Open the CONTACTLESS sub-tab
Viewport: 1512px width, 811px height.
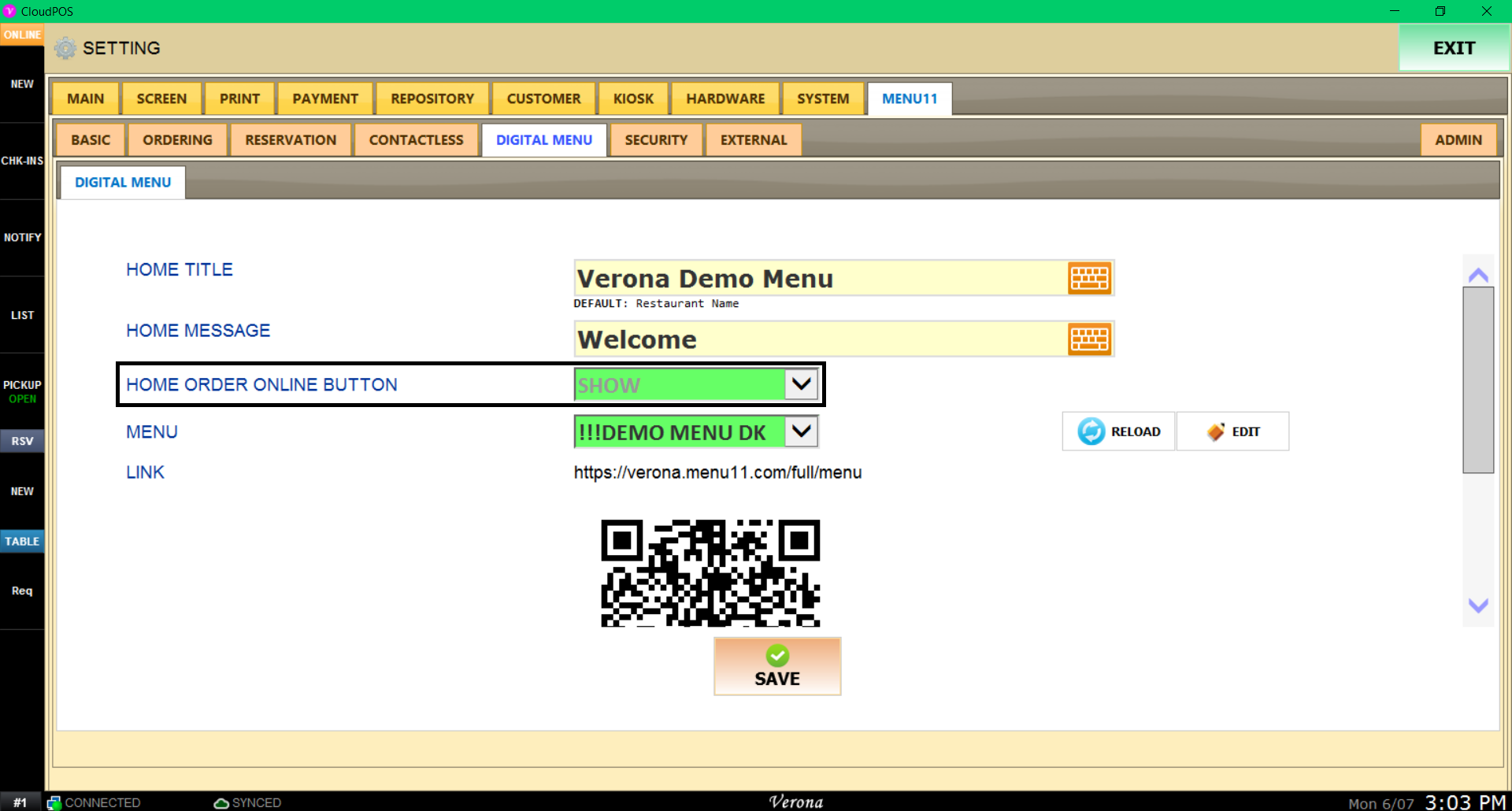(416, 140)
